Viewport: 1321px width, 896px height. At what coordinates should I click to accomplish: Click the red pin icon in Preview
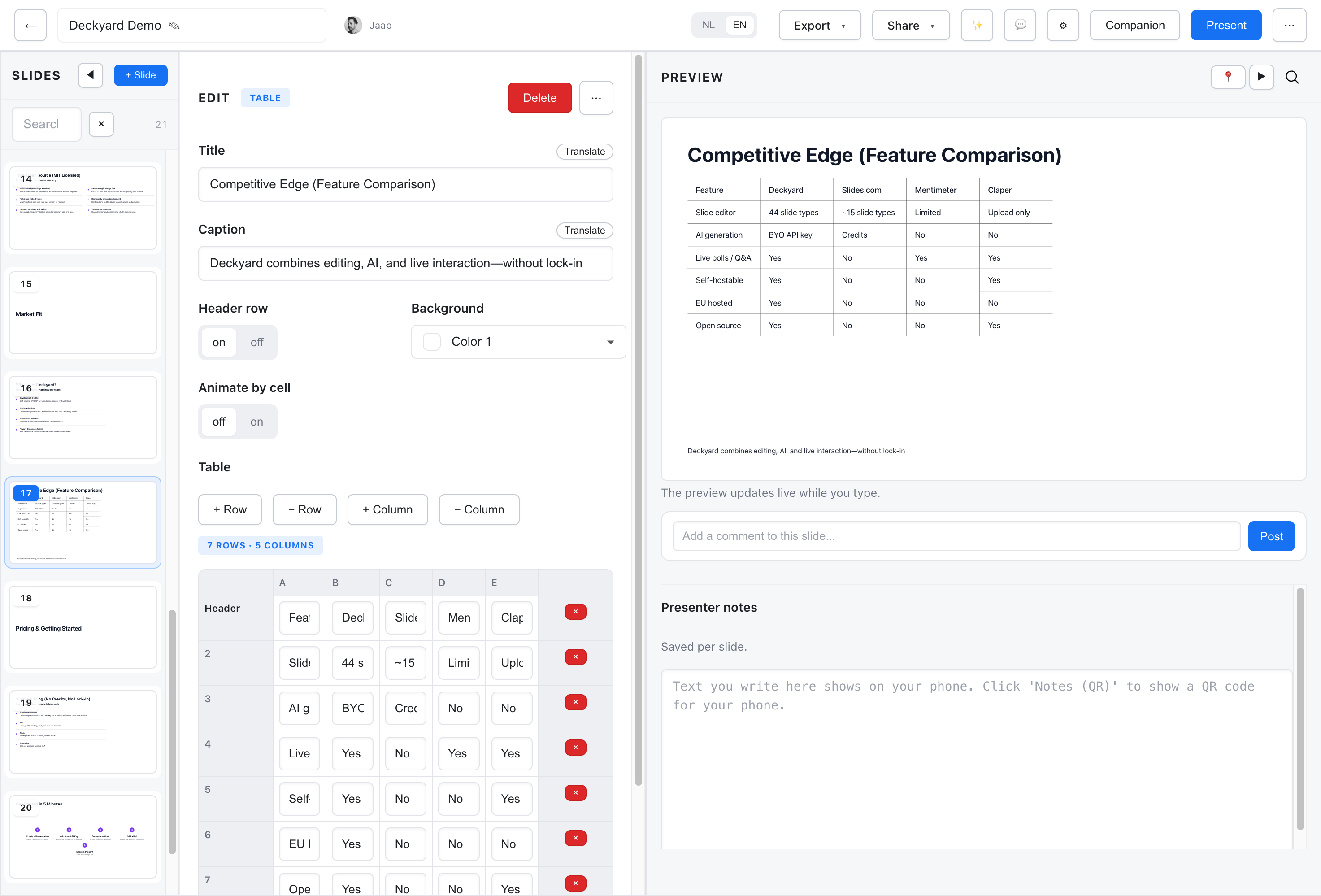pyautogui.click(x=1228, y=77)
